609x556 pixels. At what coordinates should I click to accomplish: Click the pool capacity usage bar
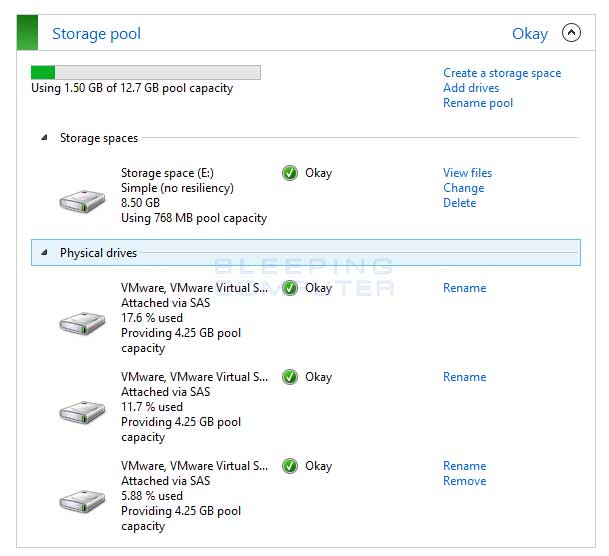point(146,72)
